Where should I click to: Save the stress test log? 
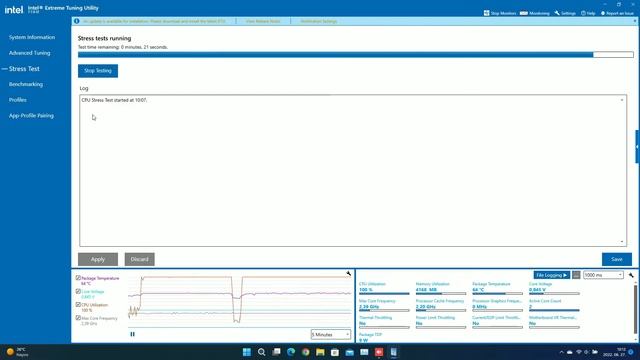(x=617, y=259)
